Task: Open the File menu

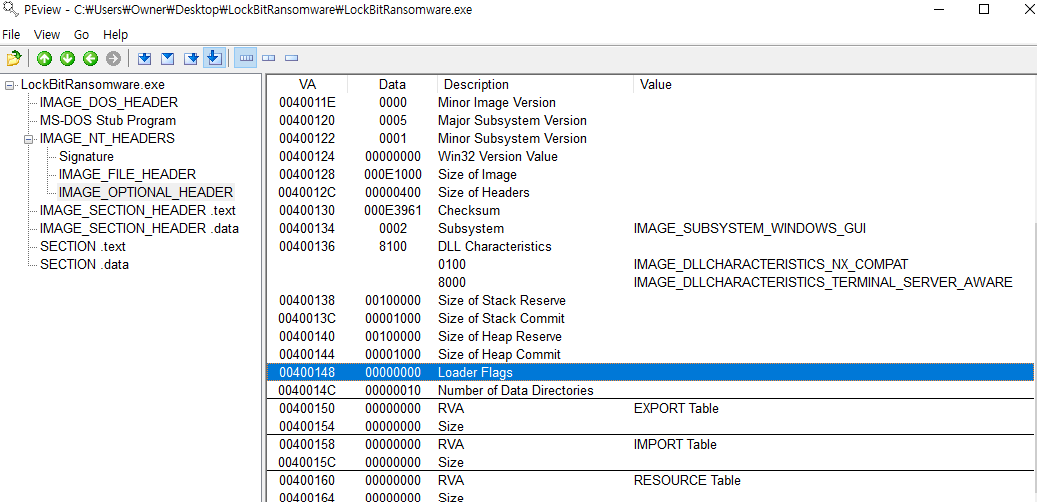Action: point(11,34)
